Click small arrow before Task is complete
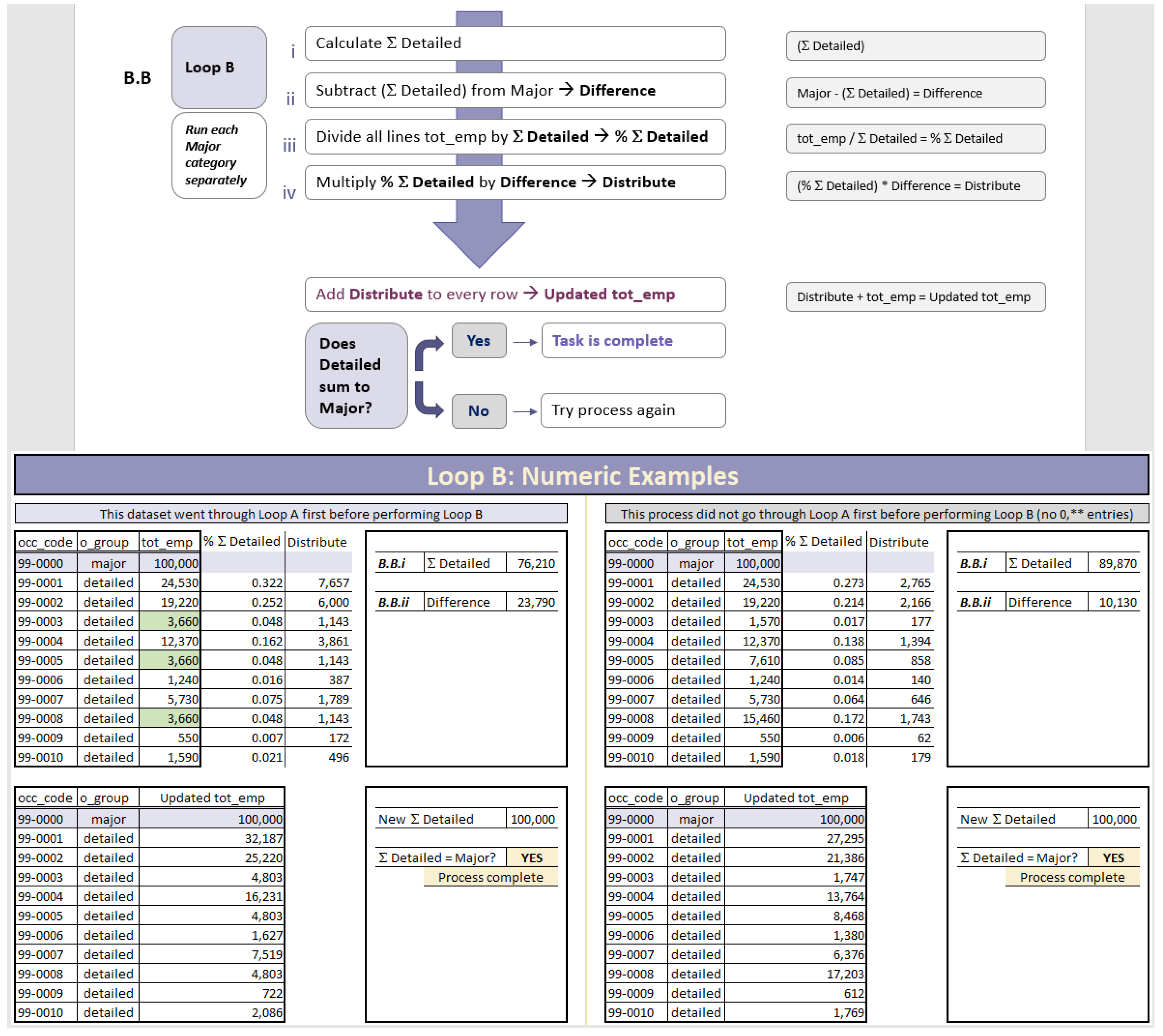This screenshot has width=1163, height=1036. 524,342
